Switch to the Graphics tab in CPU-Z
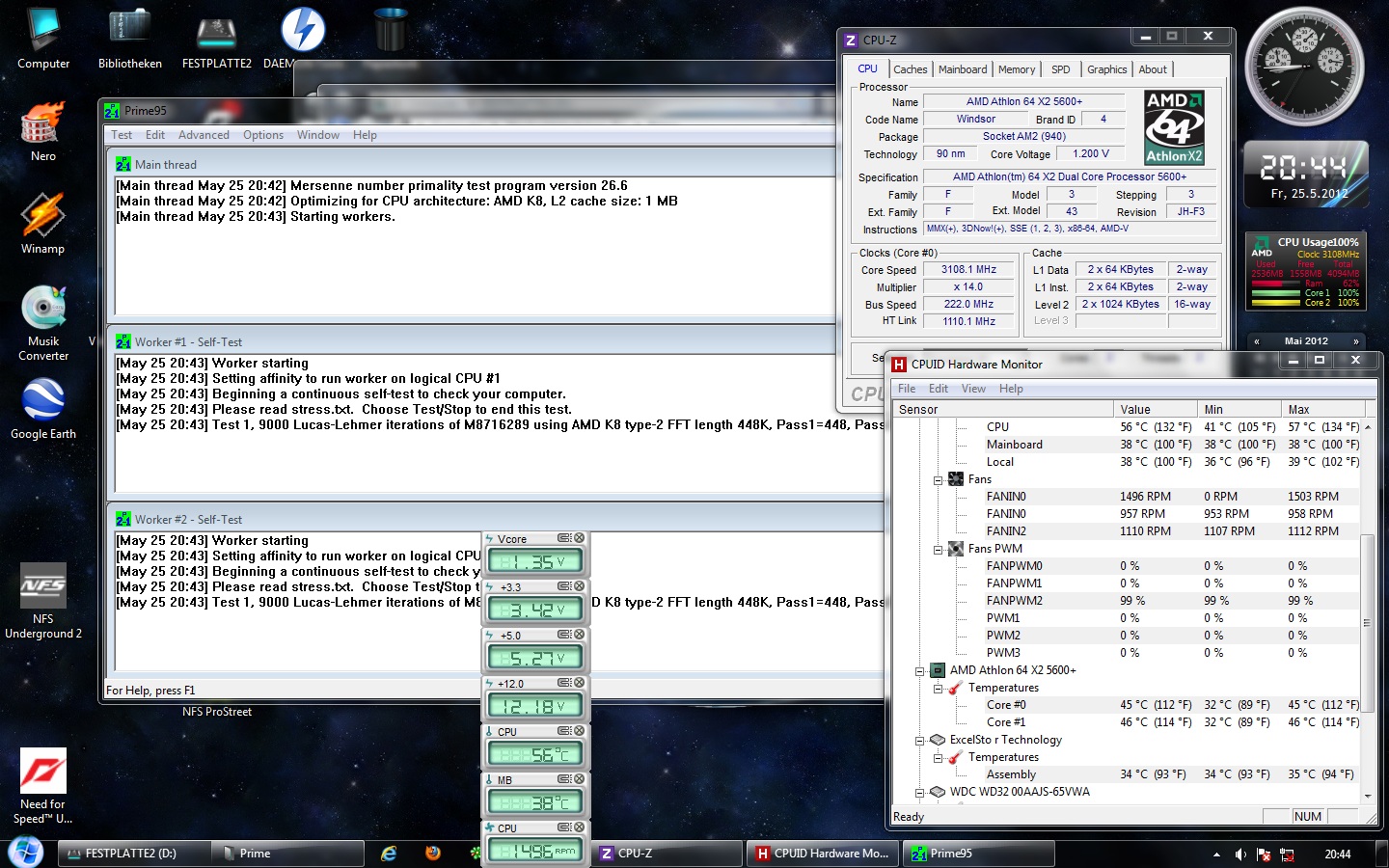This screenshot has height=868, width=1389. (x=1106, y=69)
